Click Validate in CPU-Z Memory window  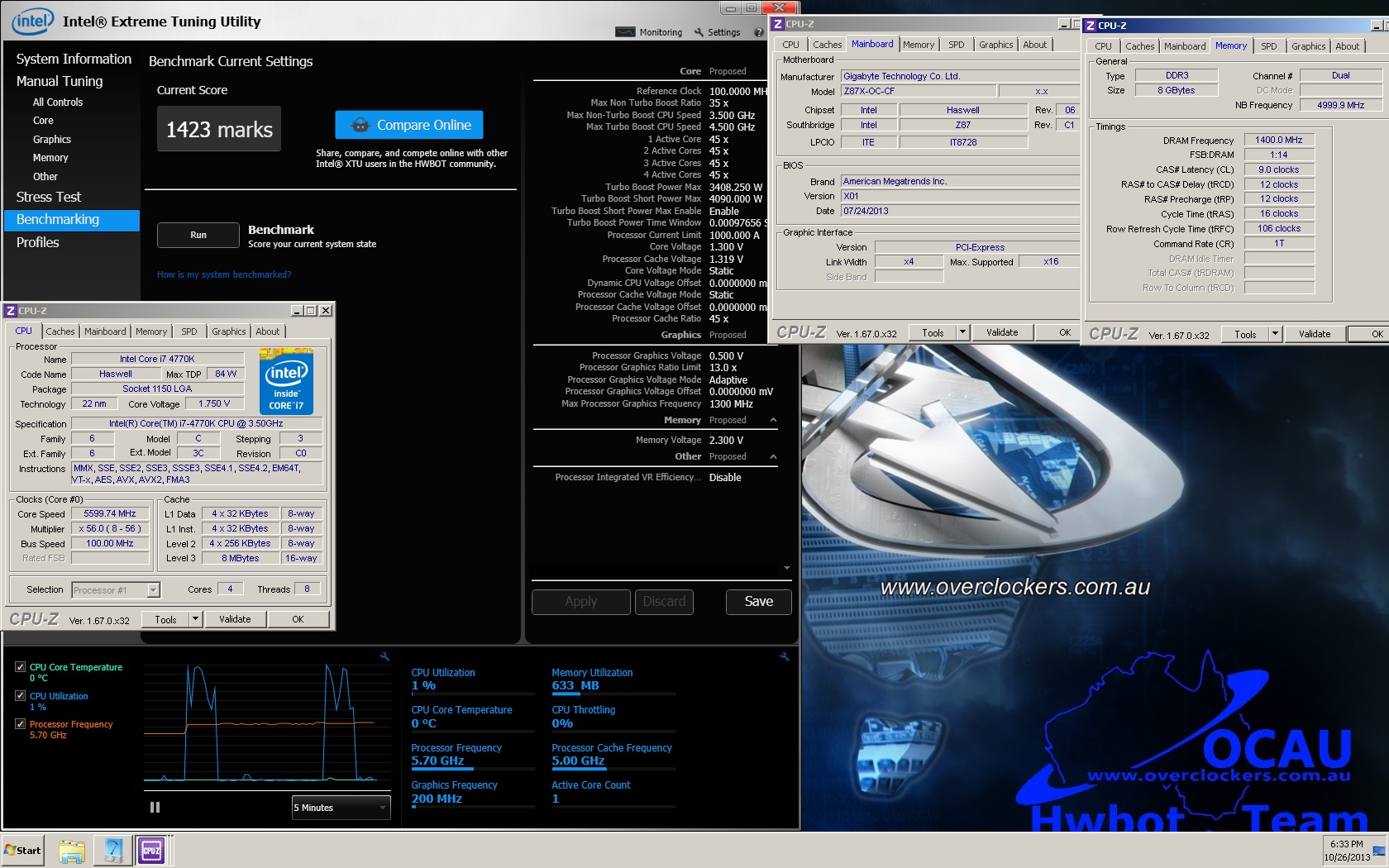1315,334
